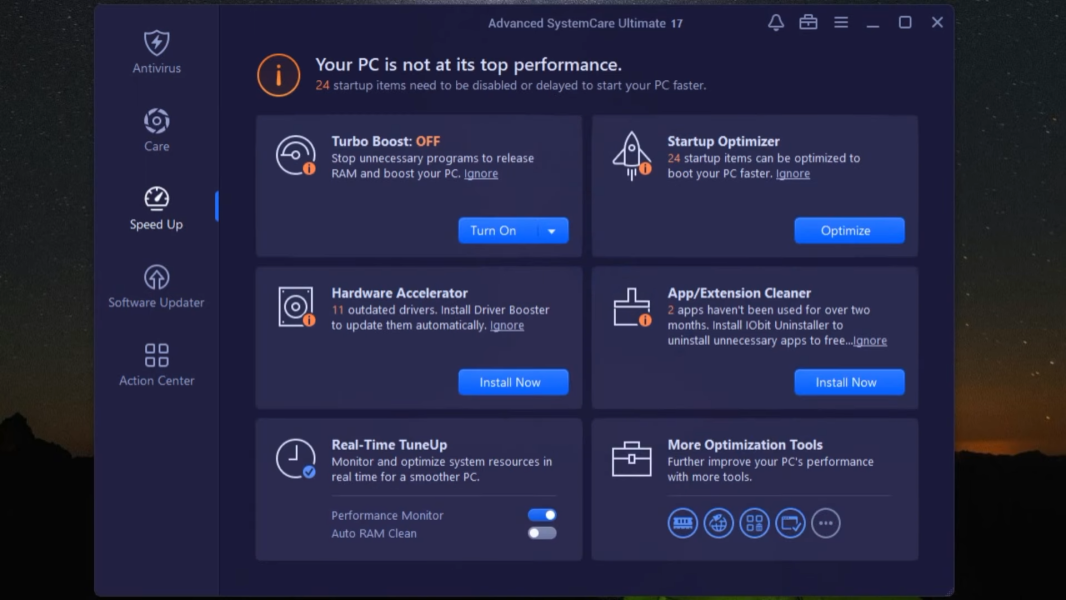Click the Turbo Boost gauge icon

296,155
